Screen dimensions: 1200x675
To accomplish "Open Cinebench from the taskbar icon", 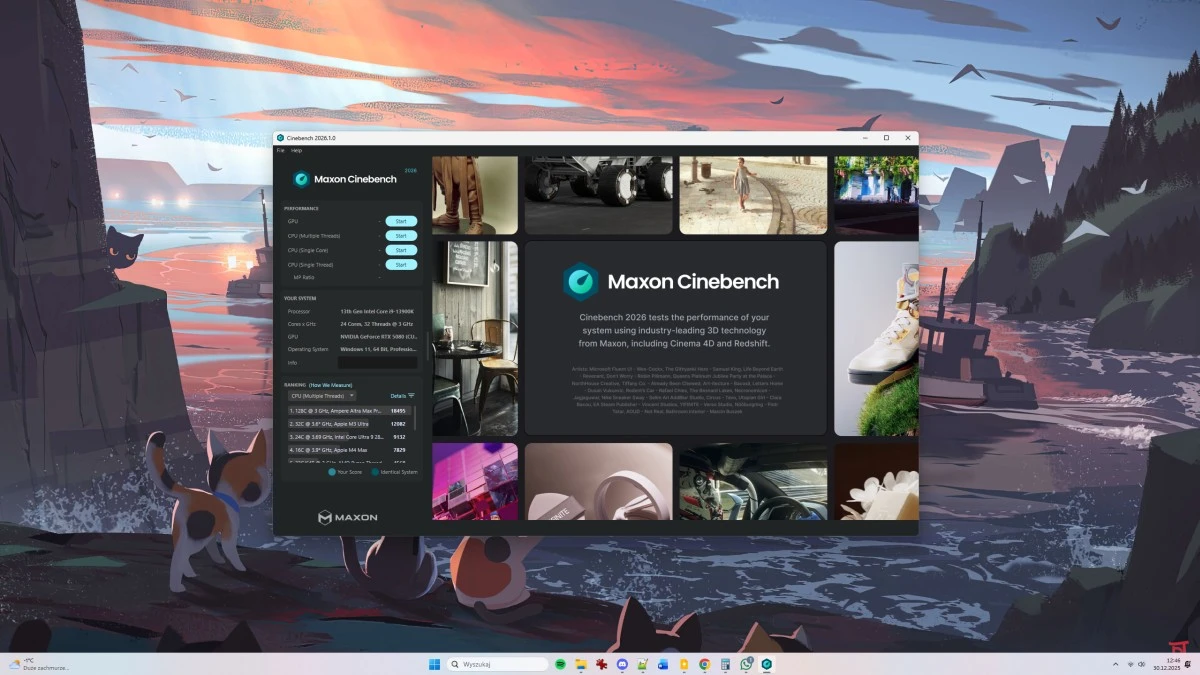I will pos(767,664).
